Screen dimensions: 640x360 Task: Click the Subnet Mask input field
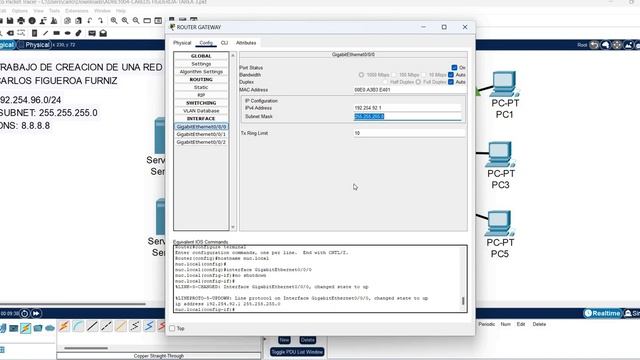pos(407,116)
